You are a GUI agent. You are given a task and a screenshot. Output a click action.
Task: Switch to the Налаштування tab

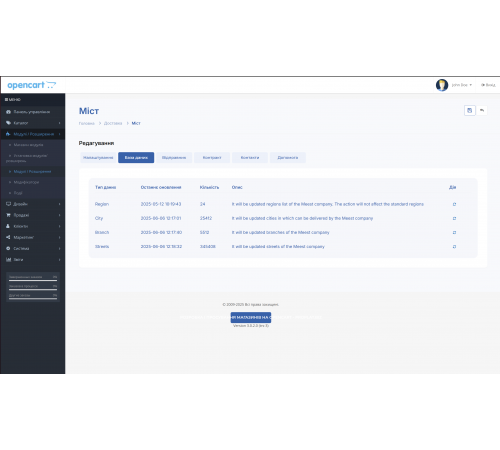[98, 158]
